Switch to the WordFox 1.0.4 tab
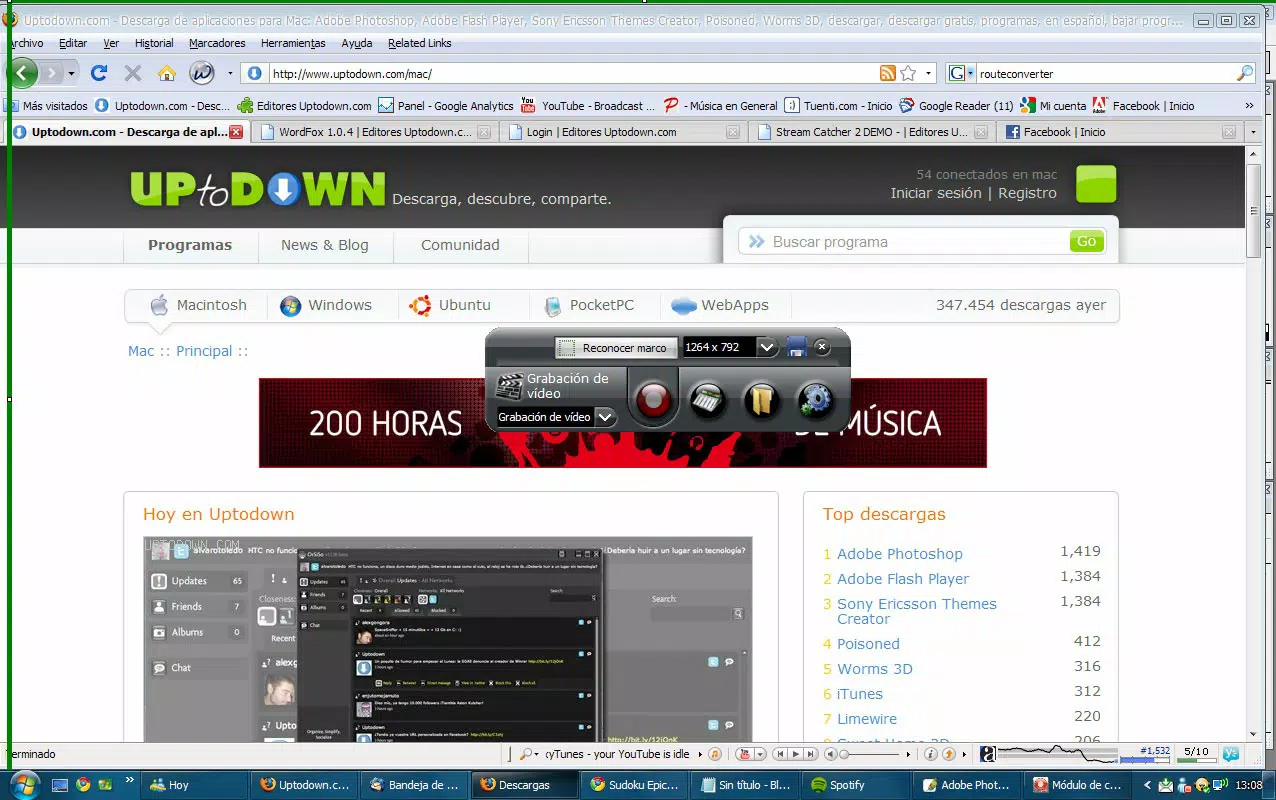The image size is (1276, 800). pos(374,132)
